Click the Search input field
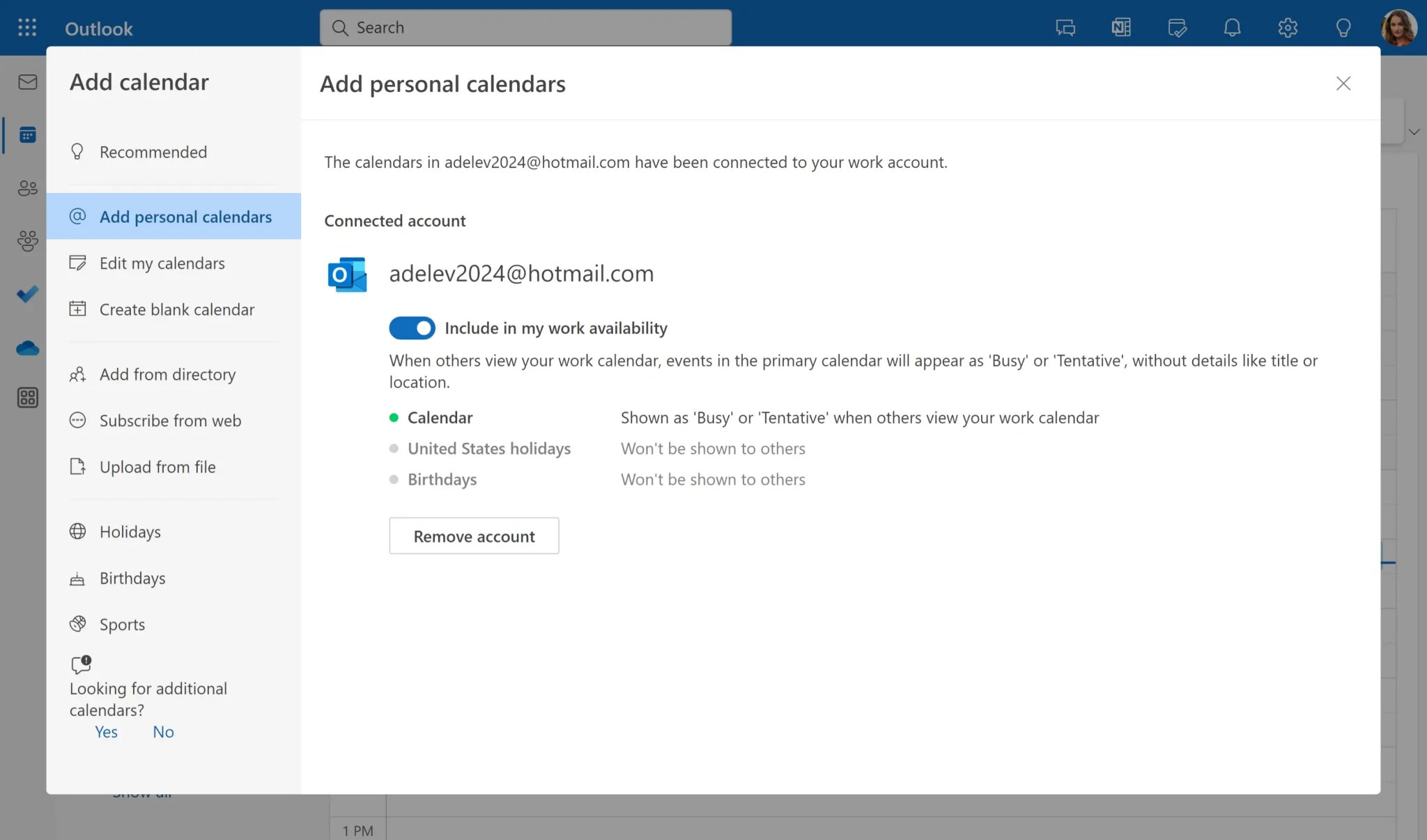This screenshot has width=1427, height=840. tap(525, 28)
